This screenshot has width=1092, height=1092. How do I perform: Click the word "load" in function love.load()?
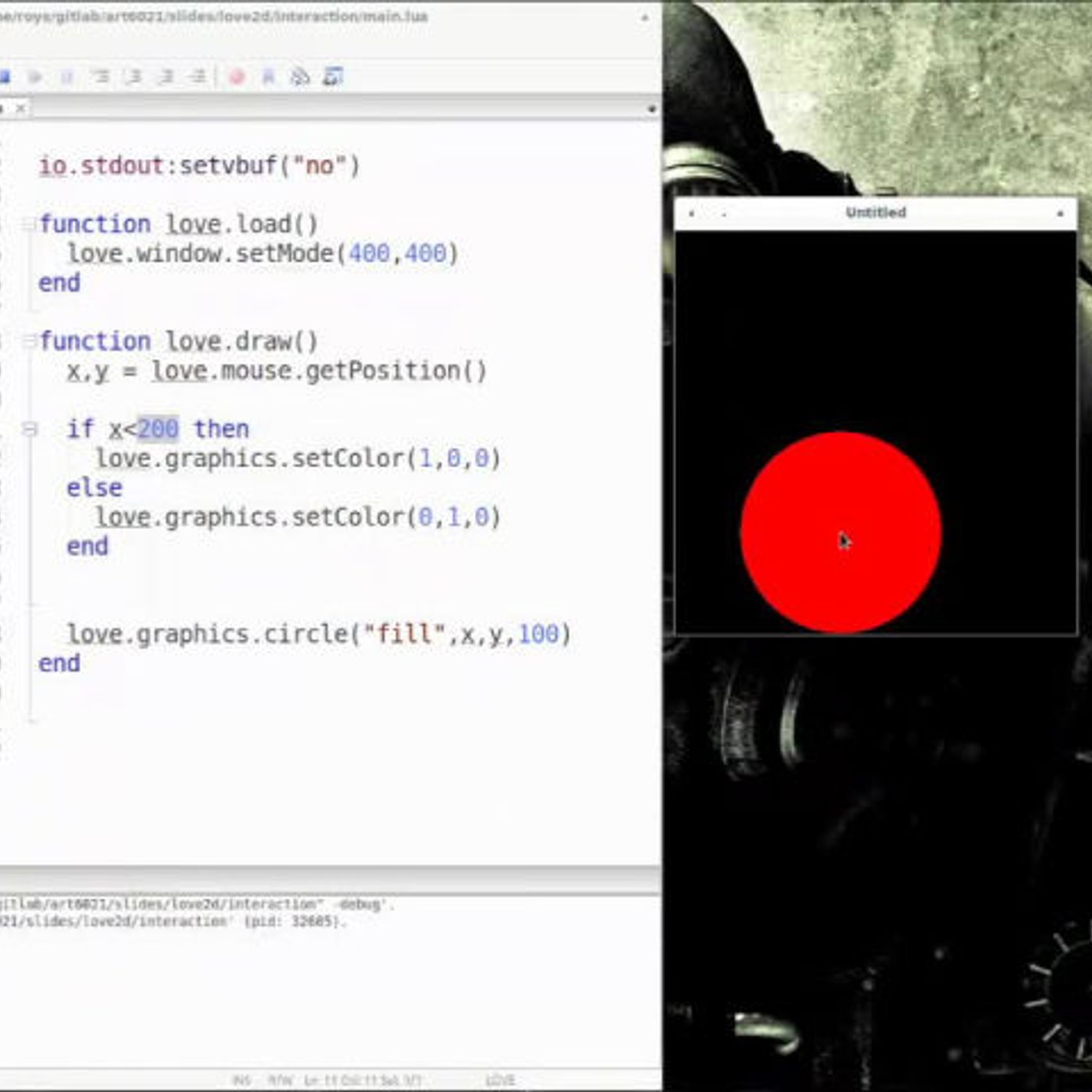tap(264, 225)
